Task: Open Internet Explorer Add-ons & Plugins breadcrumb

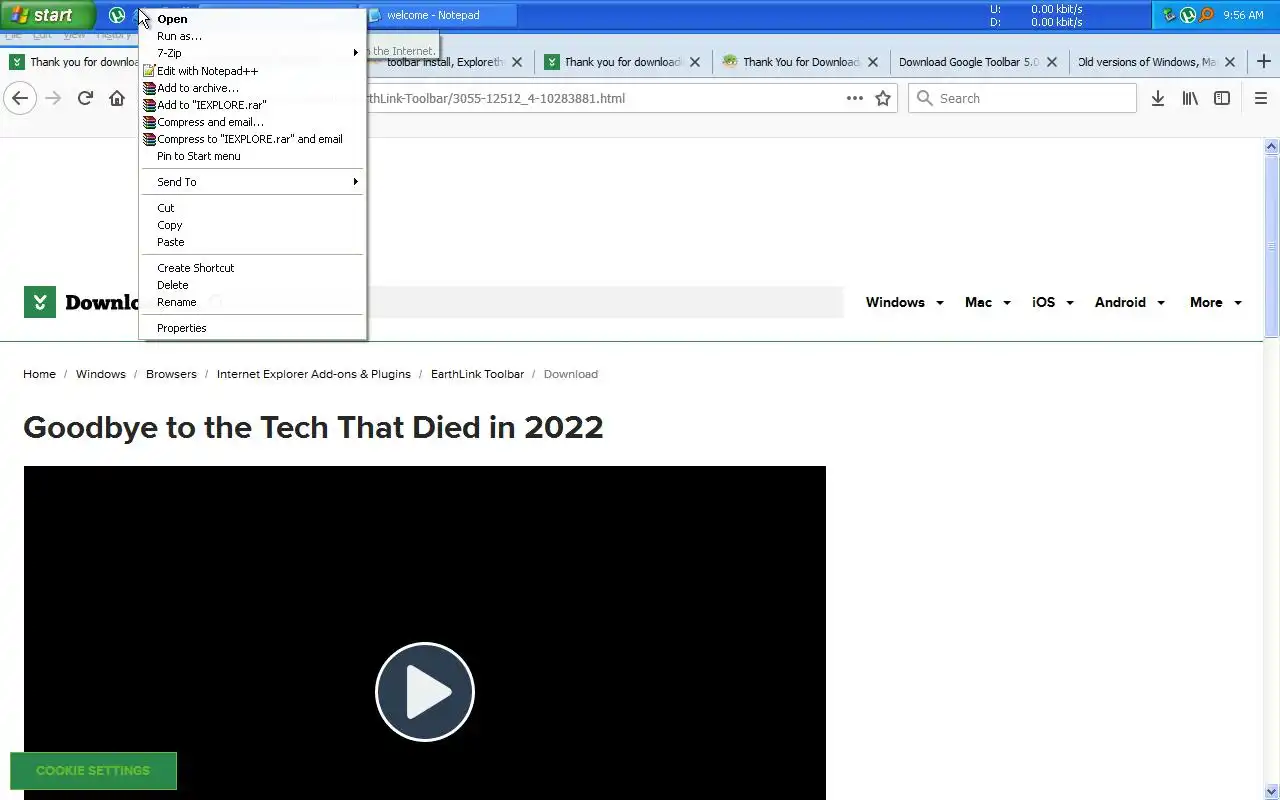Action: tap(314, 374)
